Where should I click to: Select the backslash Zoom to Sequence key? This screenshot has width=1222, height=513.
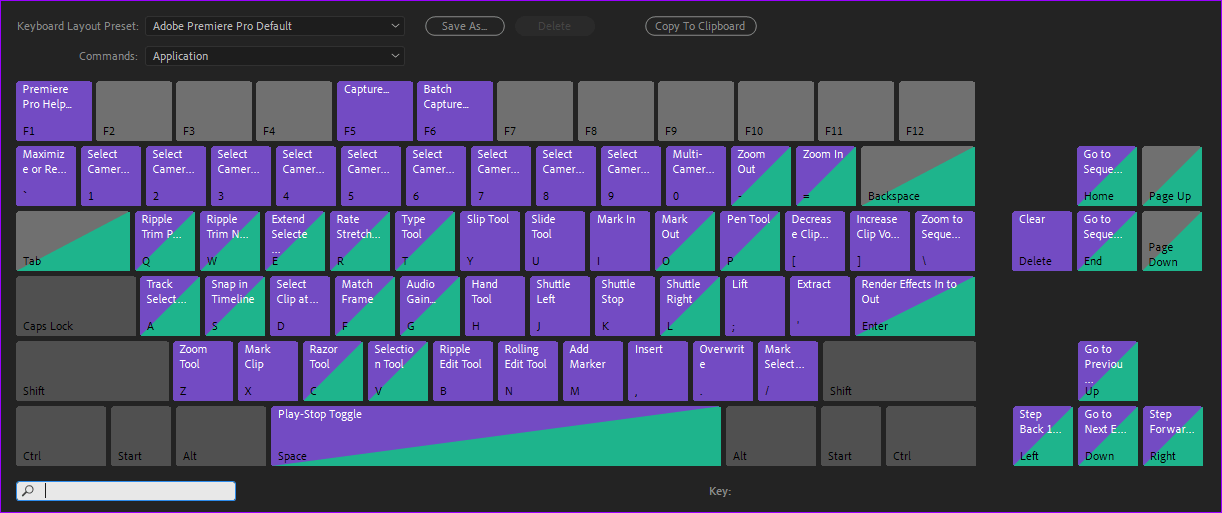[945, 241]
